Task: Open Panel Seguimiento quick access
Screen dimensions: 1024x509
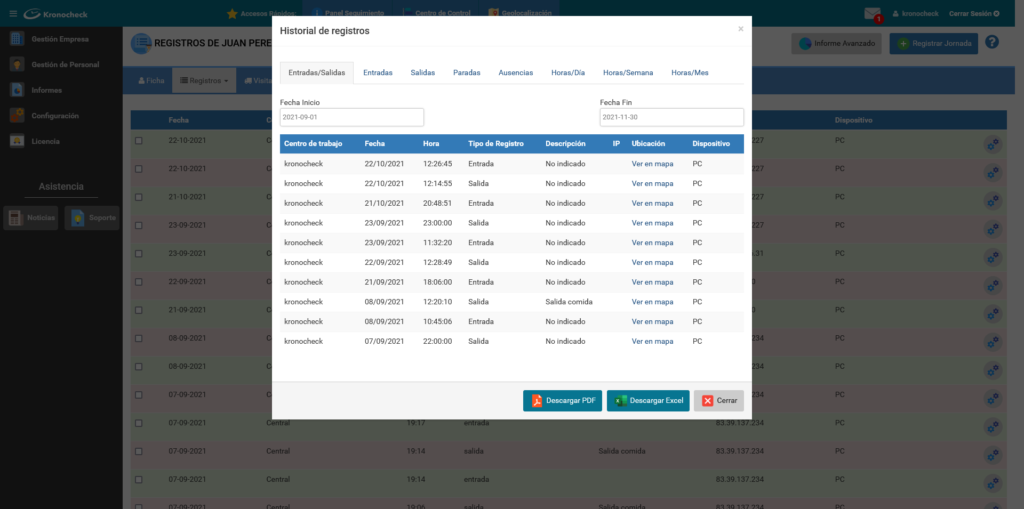Action: pyautogui.click(x=349, y=13)
